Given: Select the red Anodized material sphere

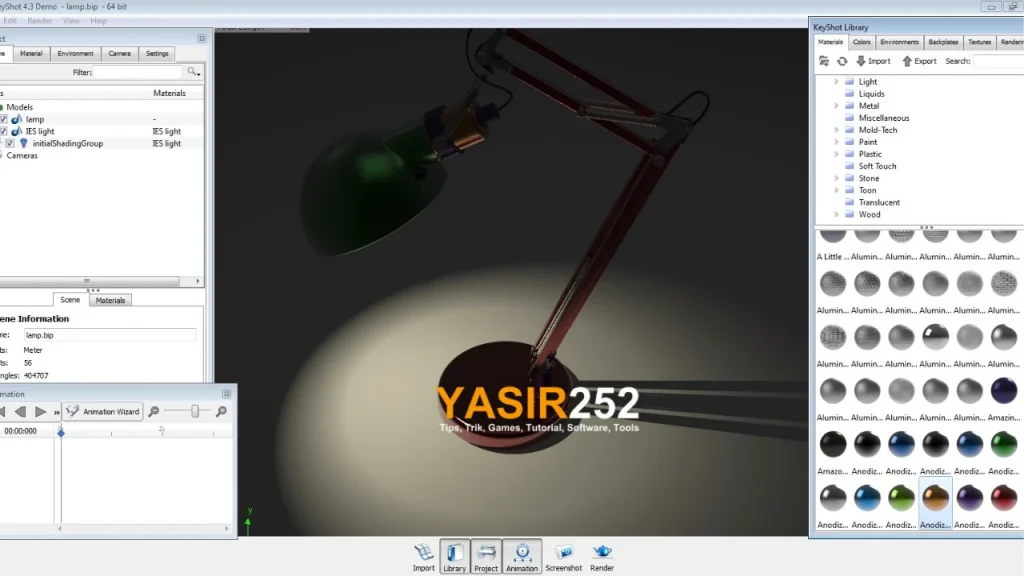Looking at the screenshot, I should click(1003, 498).
